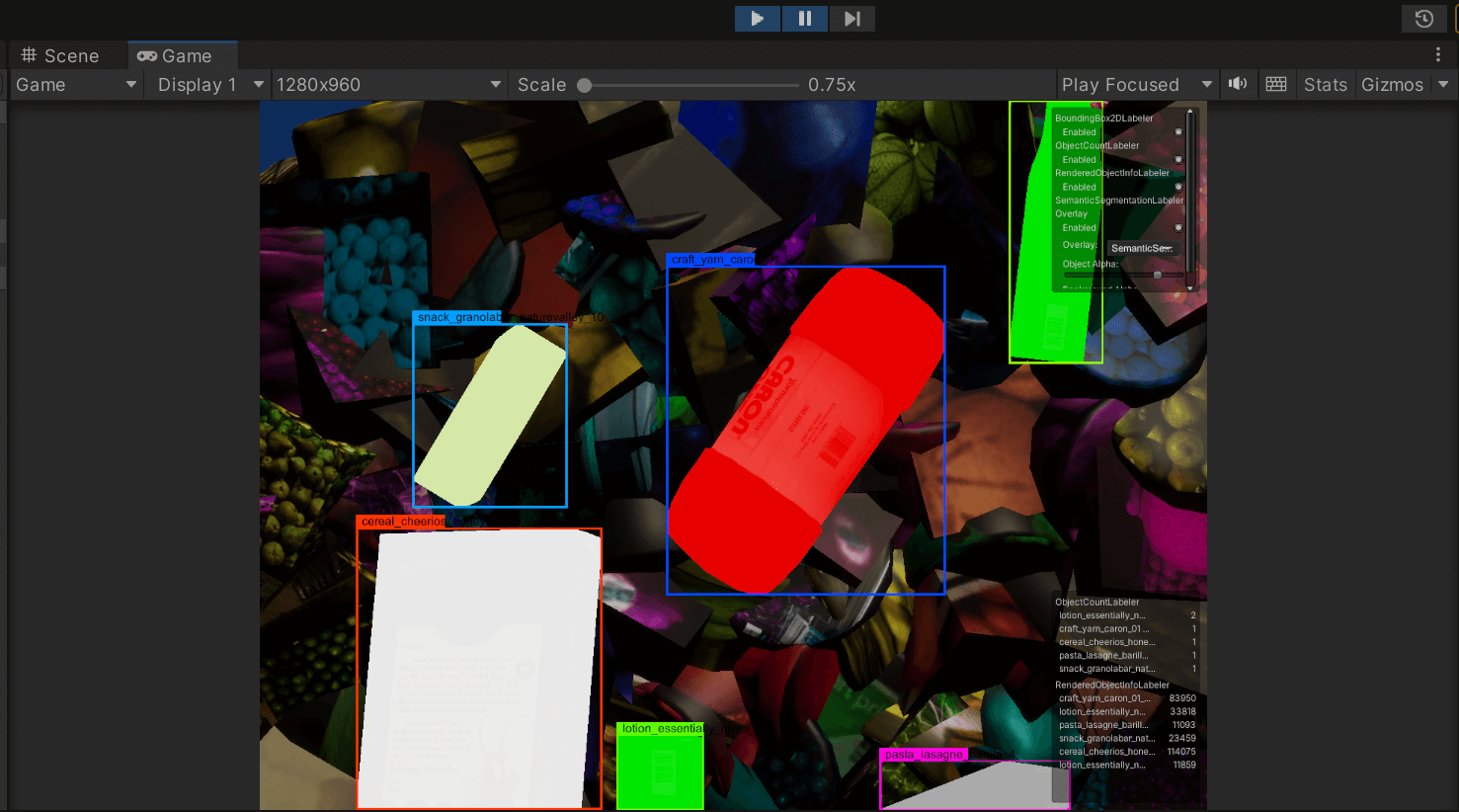Click the snack_granolabar bounding box label
1459x812 pixels.
click(x=459, y=318)
